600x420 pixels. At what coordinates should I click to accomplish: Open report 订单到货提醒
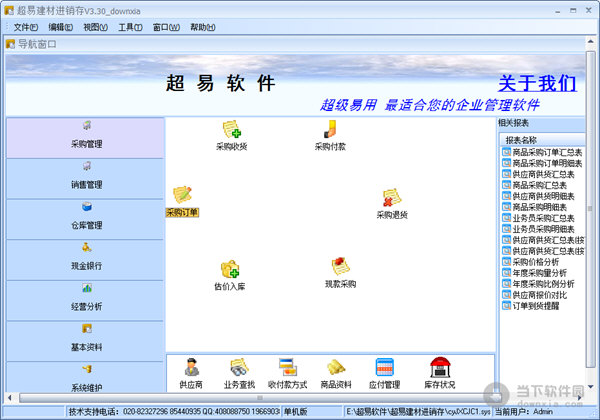[531, 306]
